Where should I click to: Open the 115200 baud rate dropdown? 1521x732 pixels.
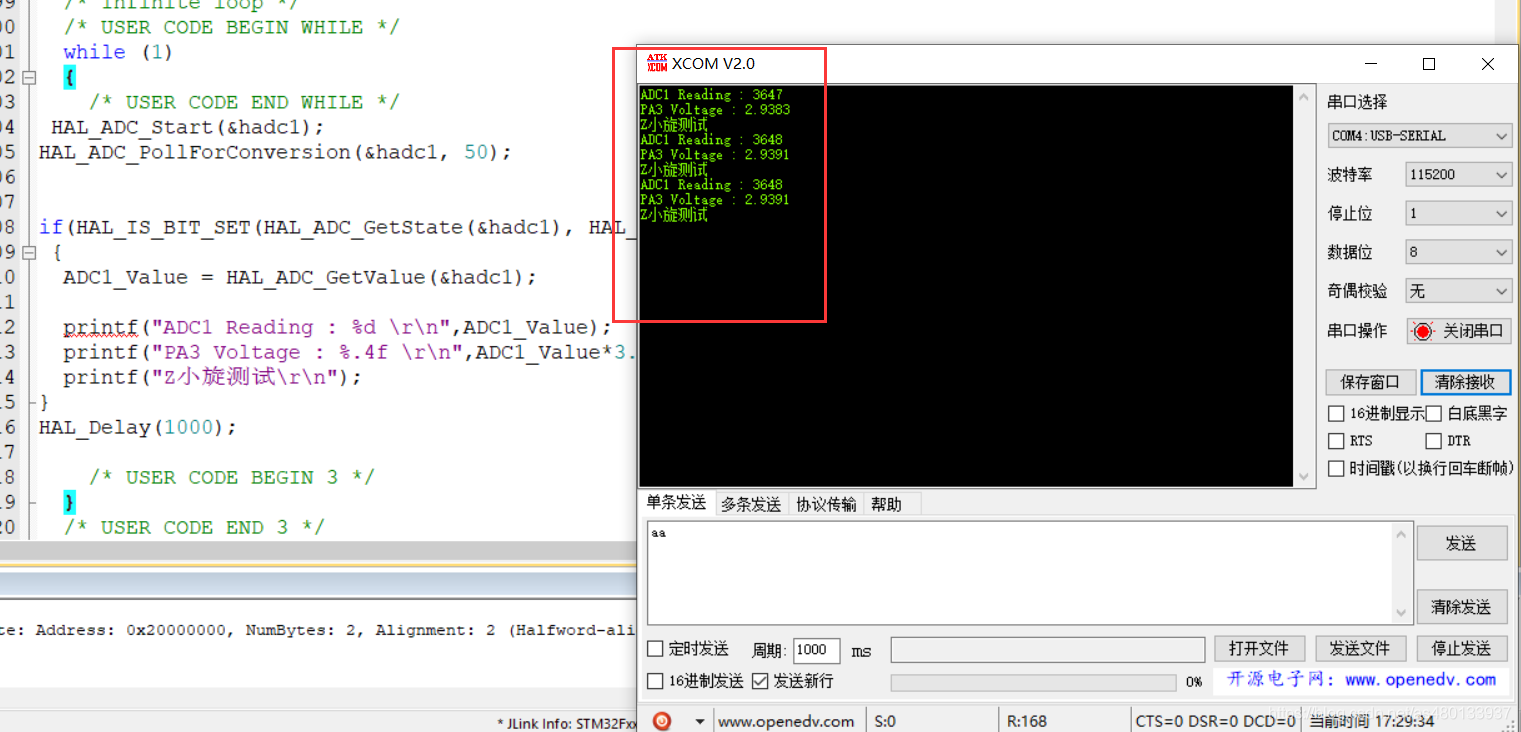[x=1458, y=175]
